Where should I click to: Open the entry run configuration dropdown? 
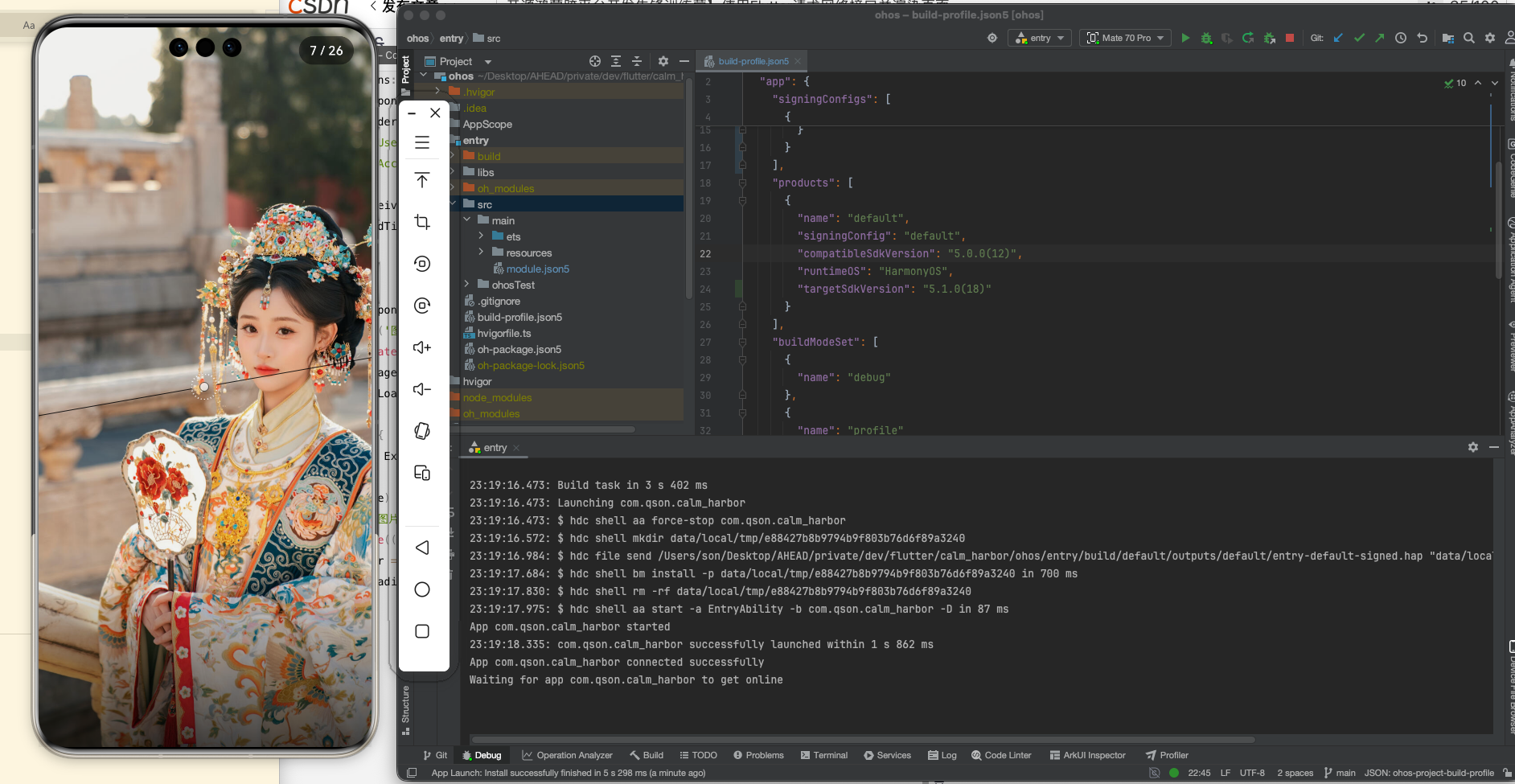(1040, 38)
